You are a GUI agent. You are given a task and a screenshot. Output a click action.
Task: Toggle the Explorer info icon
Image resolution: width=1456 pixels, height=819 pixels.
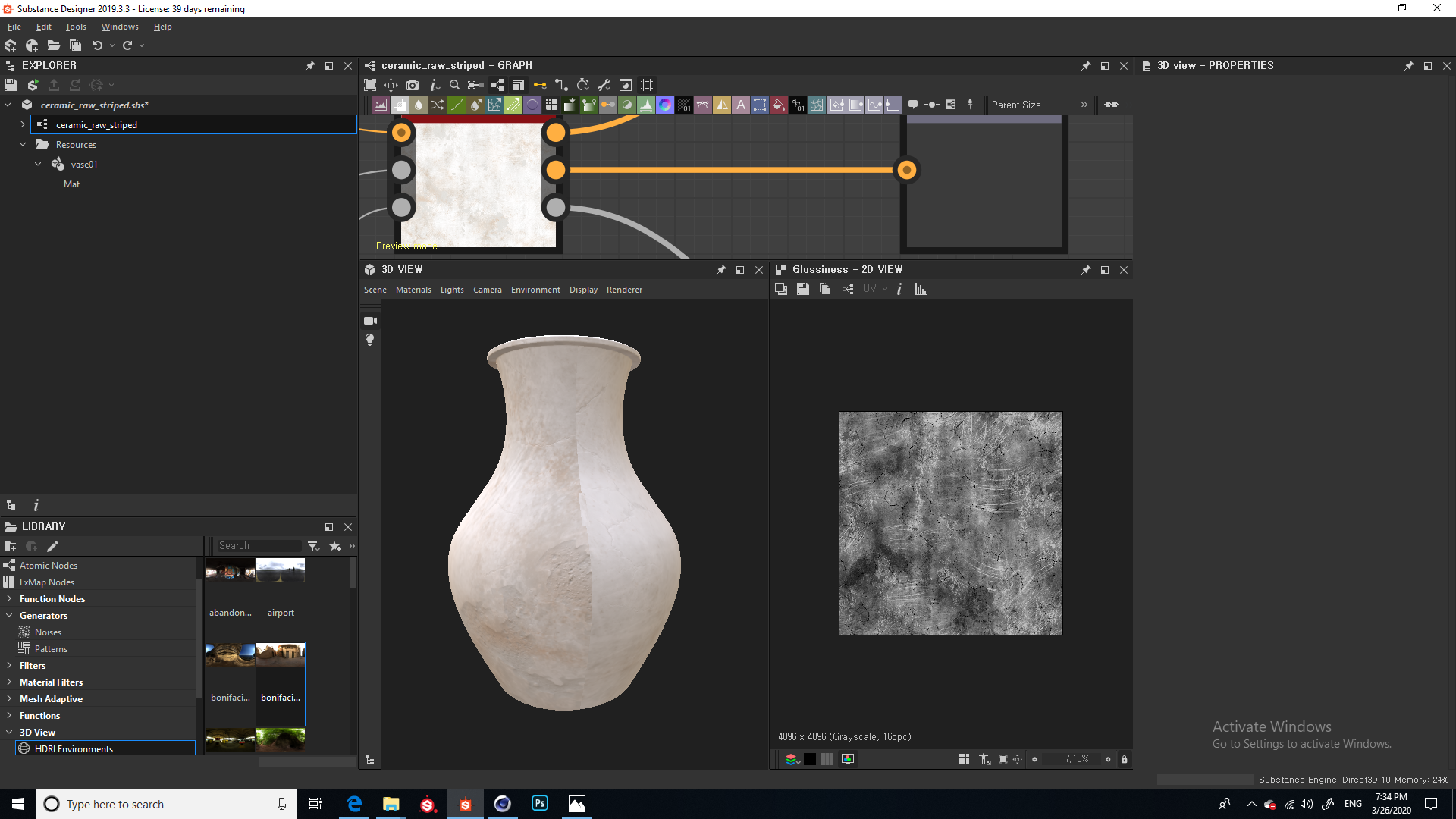(36, 505)
